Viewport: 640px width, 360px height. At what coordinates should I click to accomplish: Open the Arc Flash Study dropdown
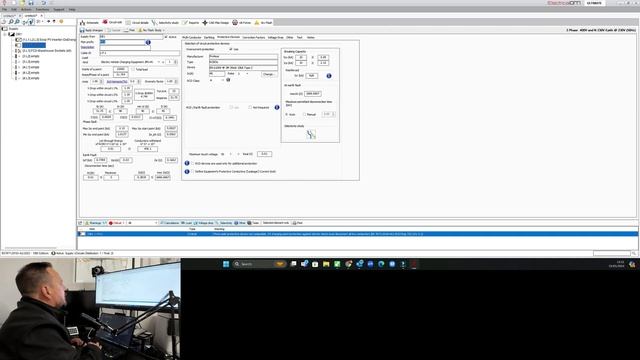[x=164, y=30]
